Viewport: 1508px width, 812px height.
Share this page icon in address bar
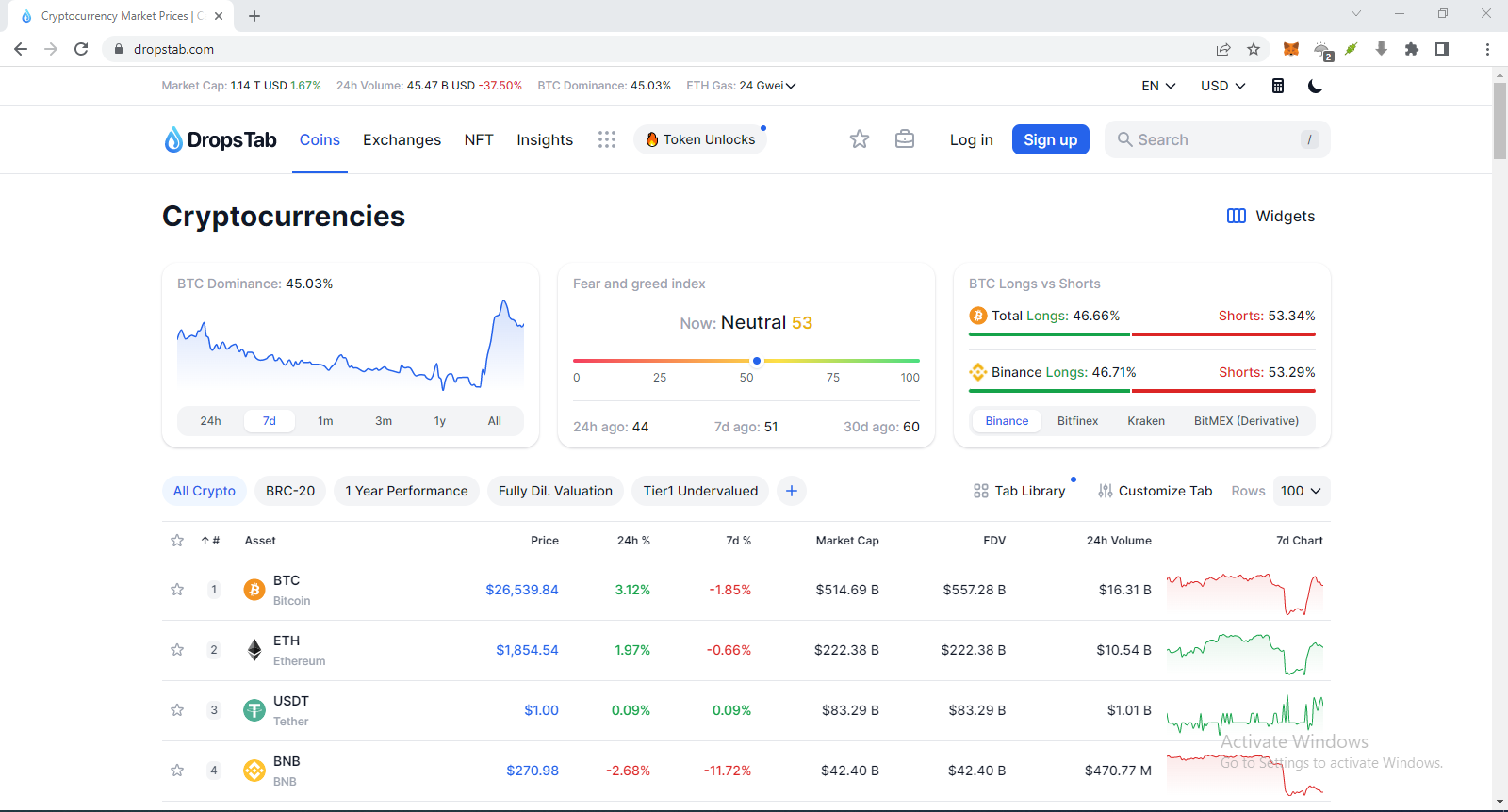(x=1223, y=49)
